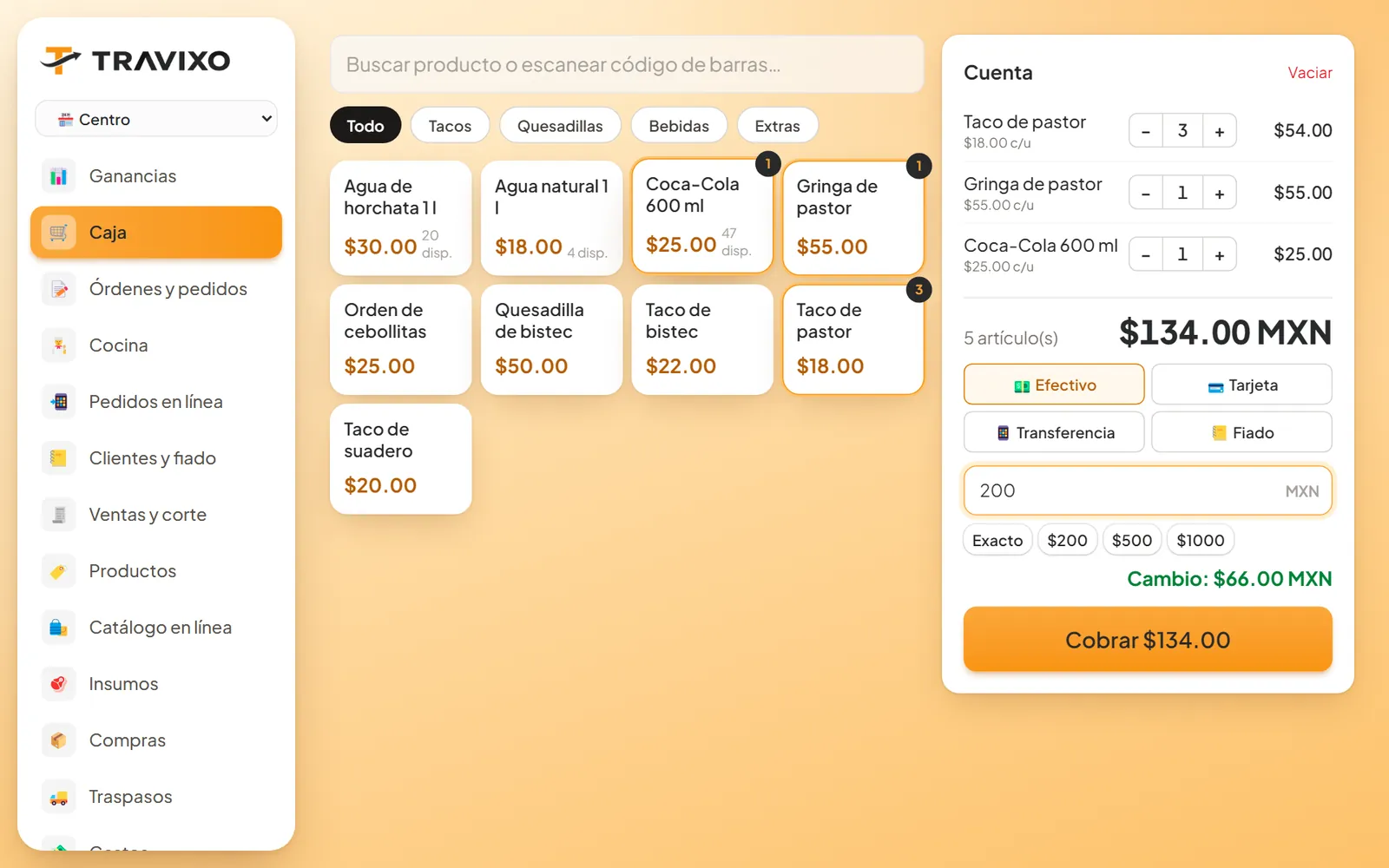Expand the Centro branch dropdown
The width and height of the screenshot is (1389, 868).
coord(156,119)
